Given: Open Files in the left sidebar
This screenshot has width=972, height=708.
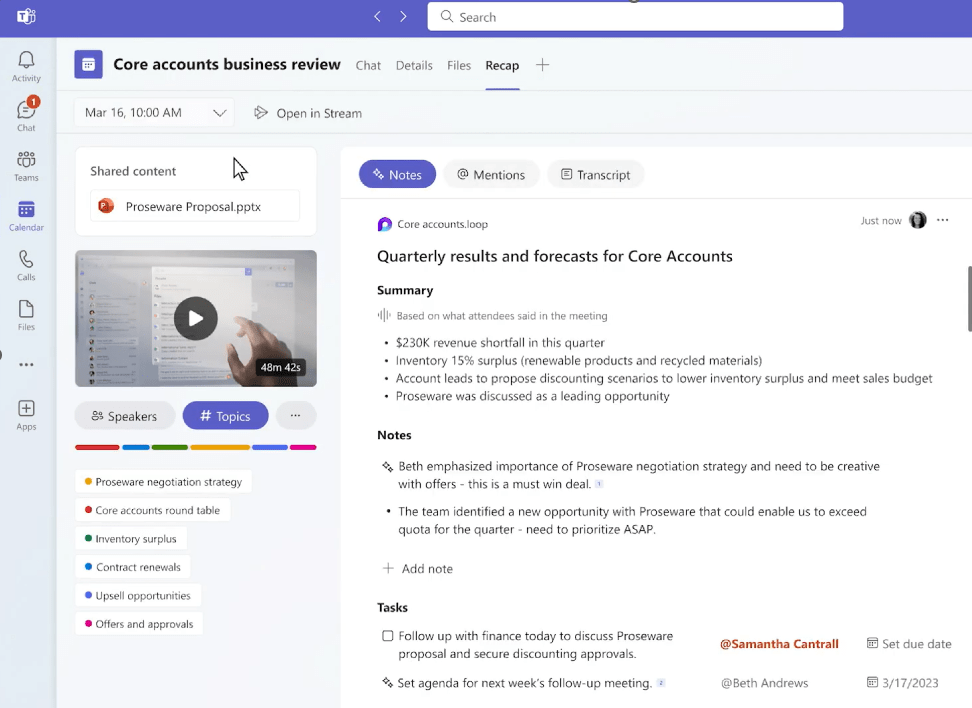Looking at the screenshot, I should point(26,314).
